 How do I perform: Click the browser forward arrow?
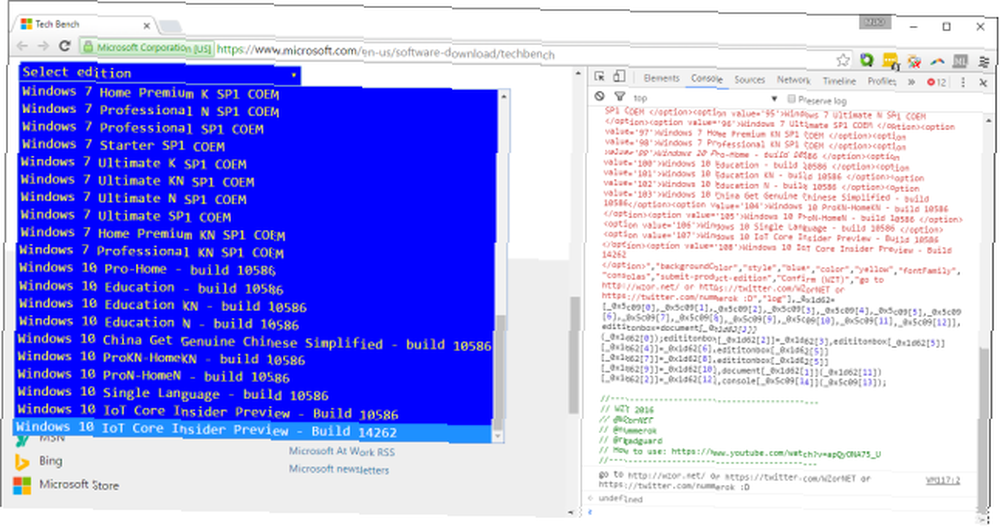[x=43, y=45]
